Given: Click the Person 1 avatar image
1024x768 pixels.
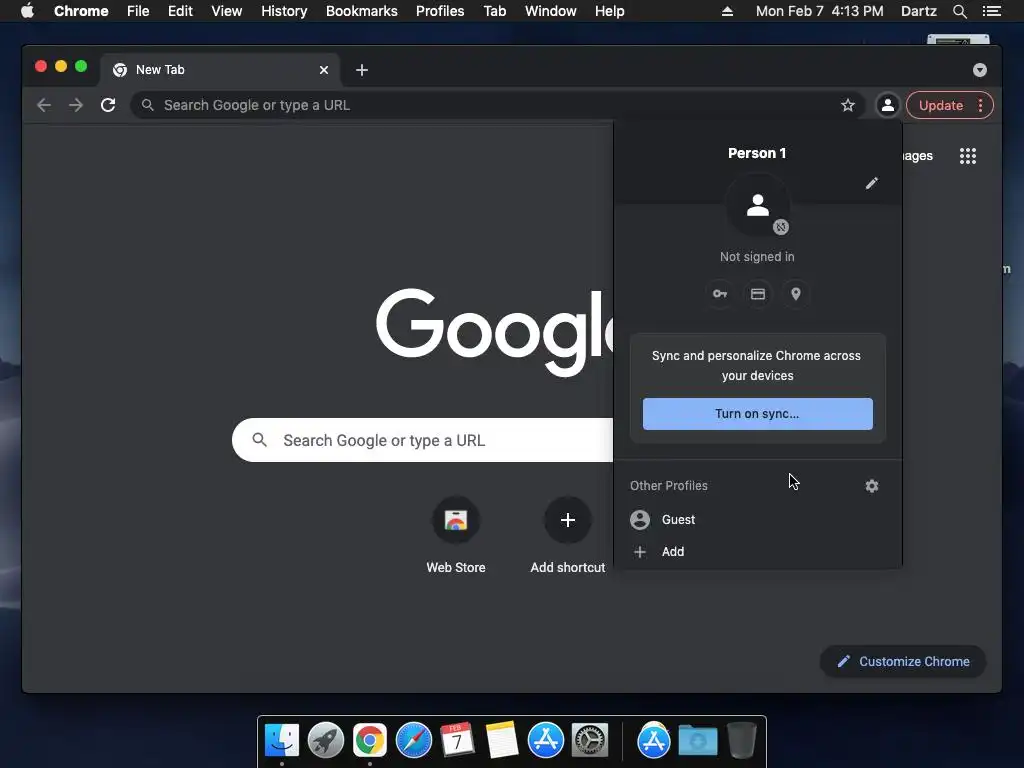Looking at the screenshot, I should (x=758, y=205).
